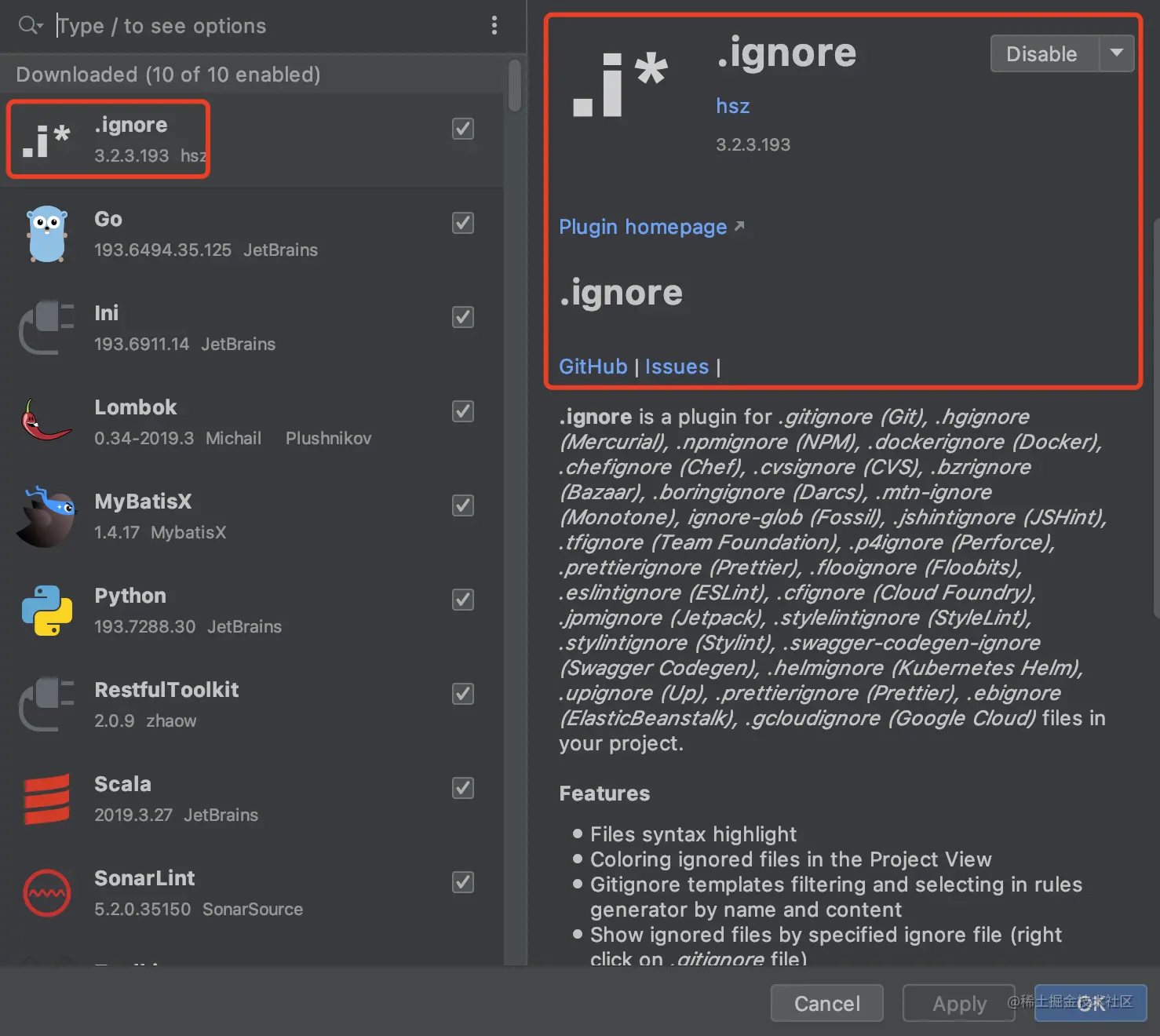Toggle the SonarLint plugin checkbox
Viewport: 1160px width, 1036px height.
pos(463,882)
